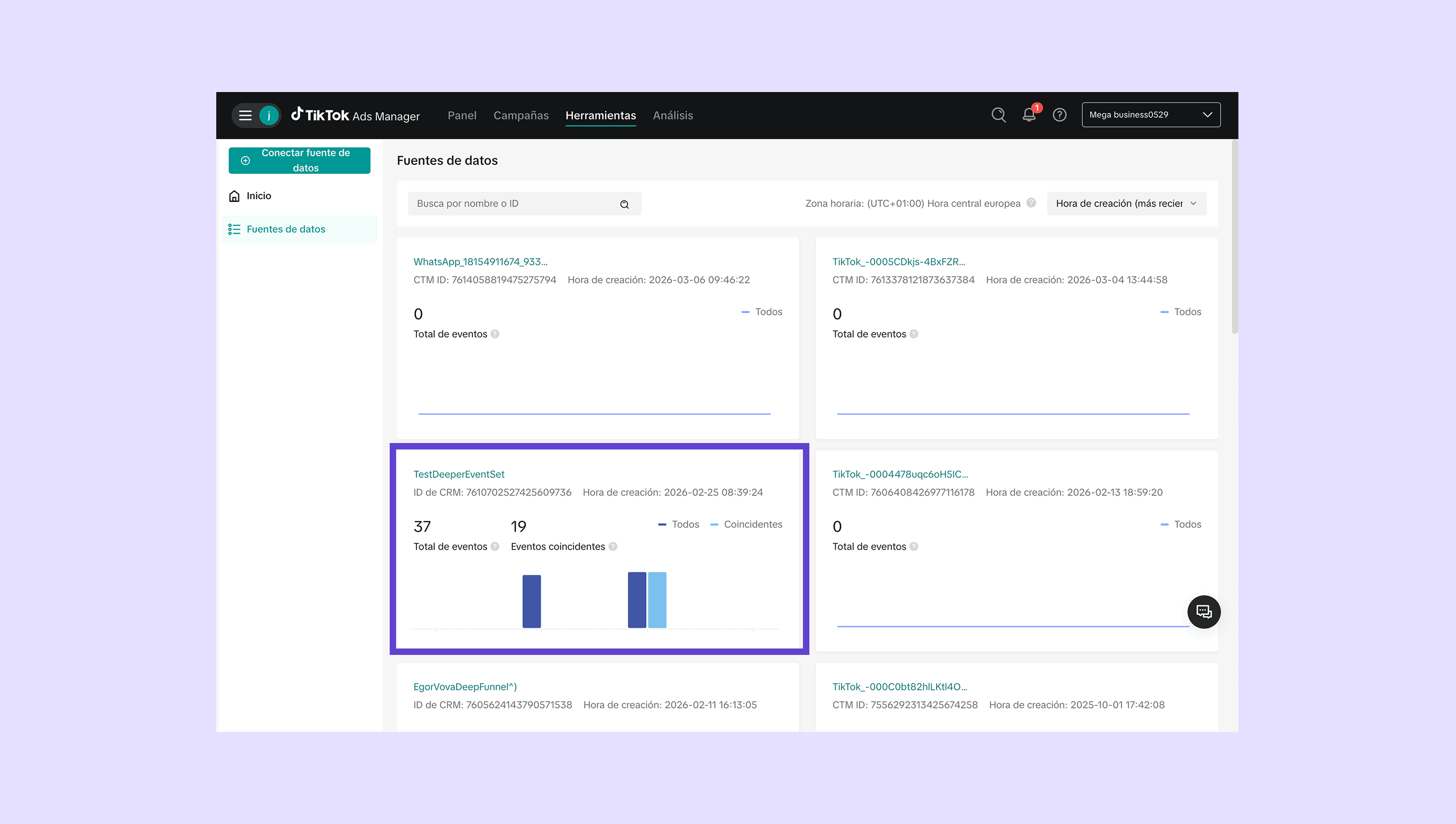The image size is (1456, 824).
Task: Switch to the Campañas tab
Action: coord(521,116)
